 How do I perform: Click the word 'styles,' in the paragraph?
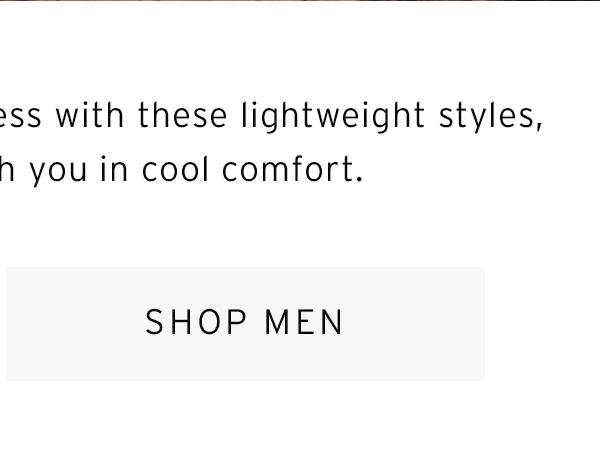pyautogui.click(x=491, y=116)
